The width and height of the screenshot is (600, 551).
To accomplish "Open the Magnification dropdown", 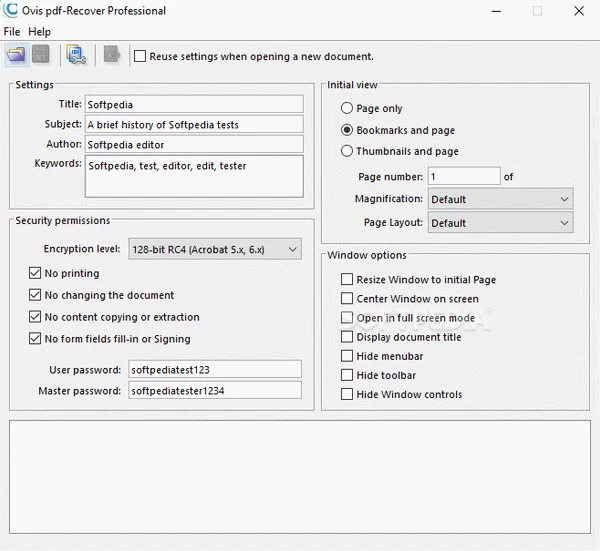I will click(500, 199).
